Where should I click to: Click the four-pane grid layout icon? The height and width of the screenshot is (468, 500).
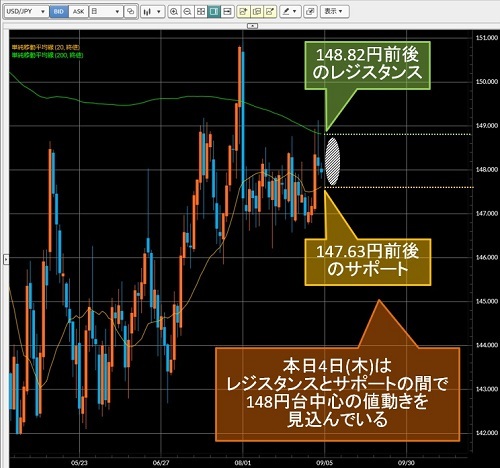click(x=201, y=12)
